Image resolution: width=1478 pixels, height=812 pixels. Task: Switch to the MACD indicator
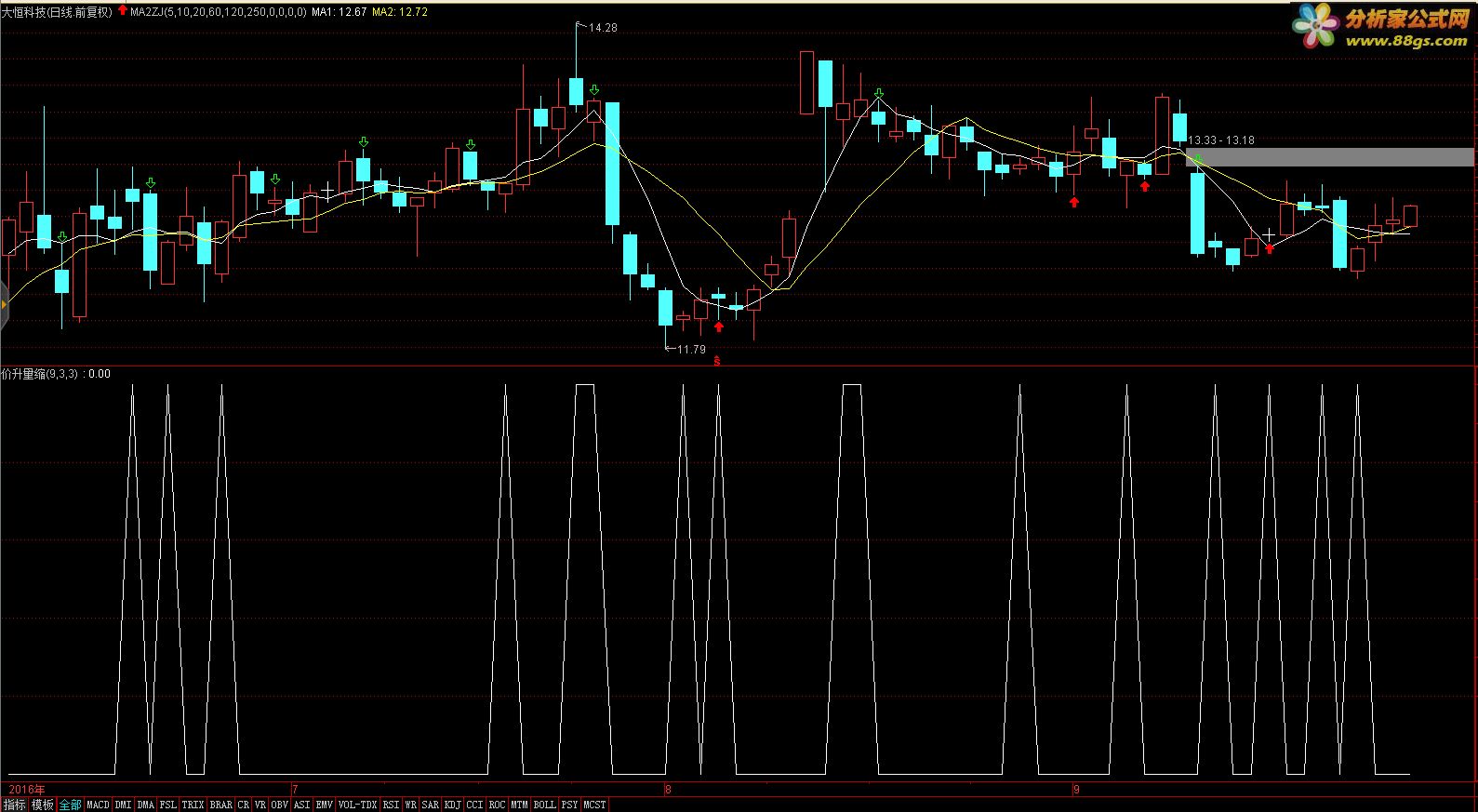[x=98, y=805]
